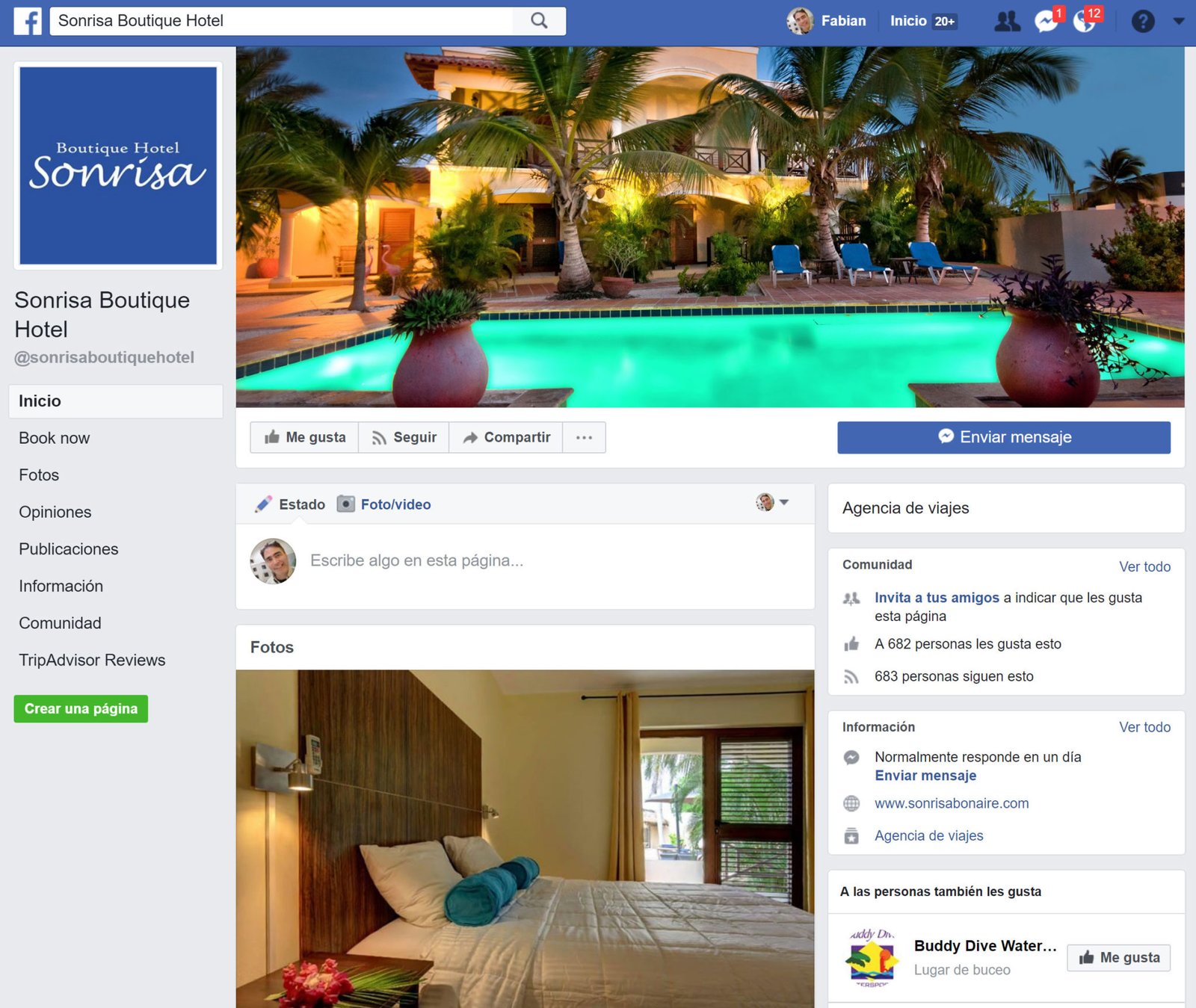Toggle Seguir to follow the page
Screen dimensions: 1196x1008
(x=404, y=437)
